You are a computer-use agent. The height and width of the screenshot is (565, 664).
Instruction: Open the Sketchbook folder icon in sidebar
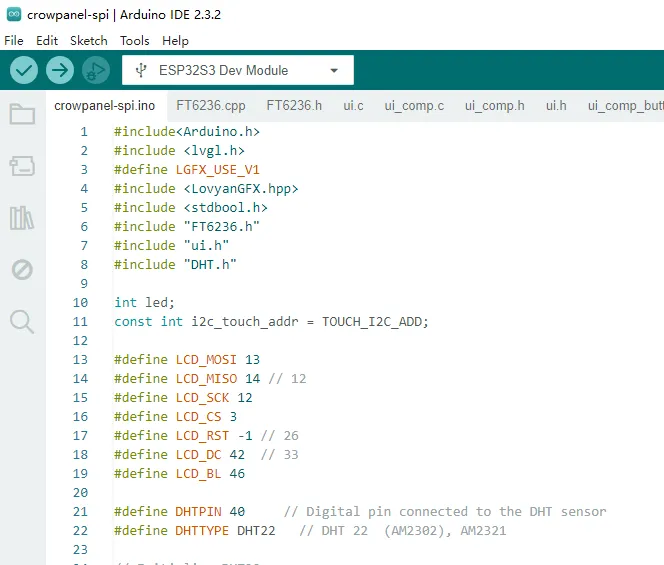click(22, 114)
